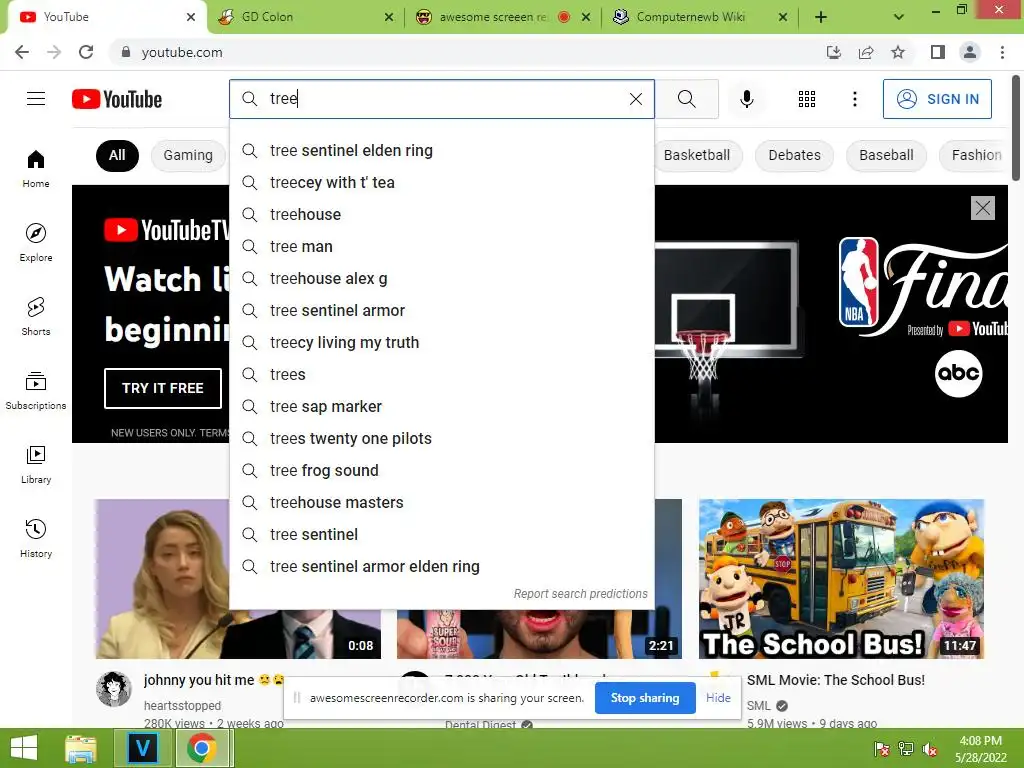Screen dimensions: 1024x768
Task: Select the All filter chip
Action: click(x=117, y=155)
